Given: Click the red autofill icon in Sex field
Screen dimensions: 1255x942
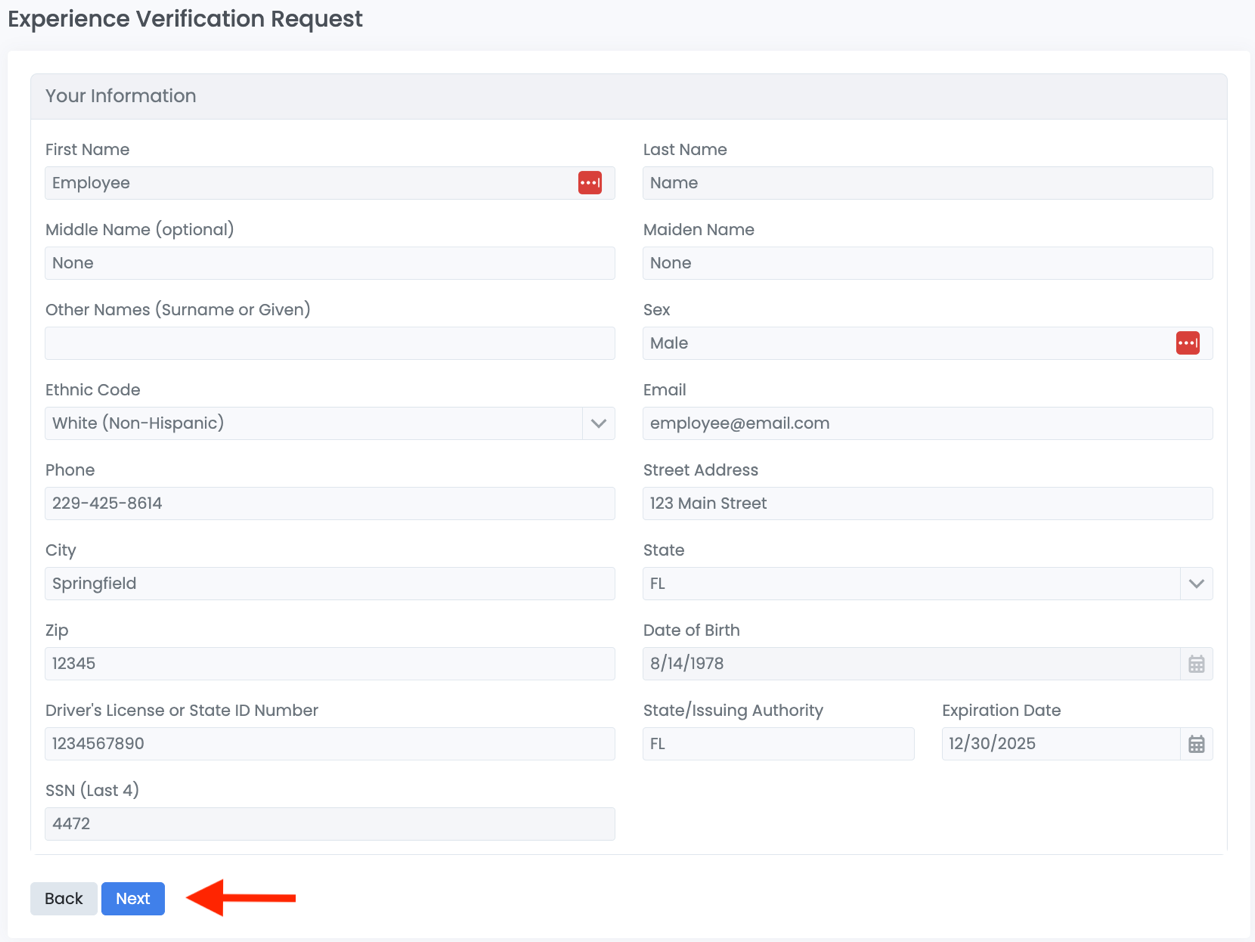Looking at the screenshot, I should coord(1188,343).
